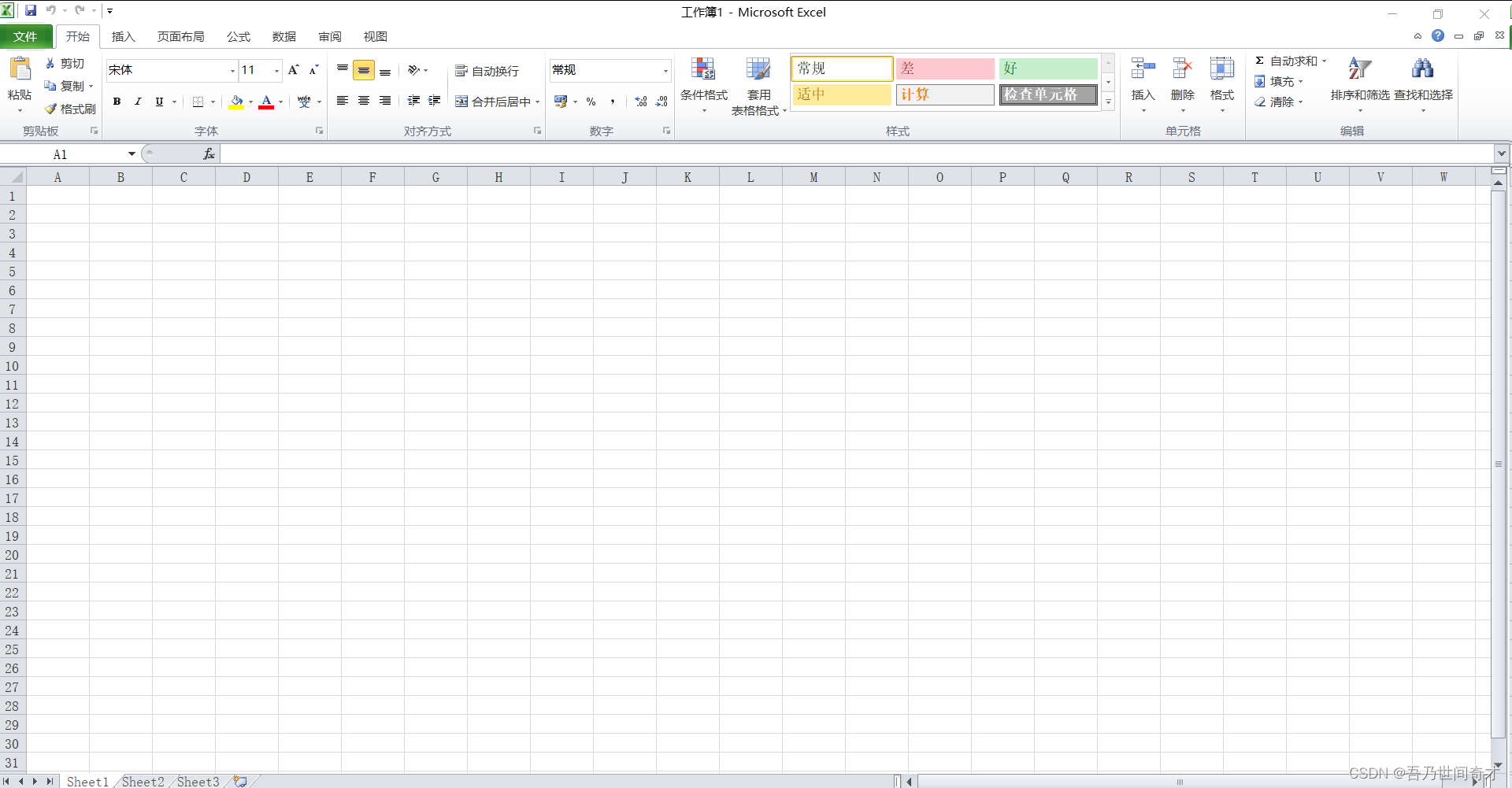The width and height of the screenshot is (1512, 788).
Task: Toggle bottom vertical alignment
Action: (385, 70)
